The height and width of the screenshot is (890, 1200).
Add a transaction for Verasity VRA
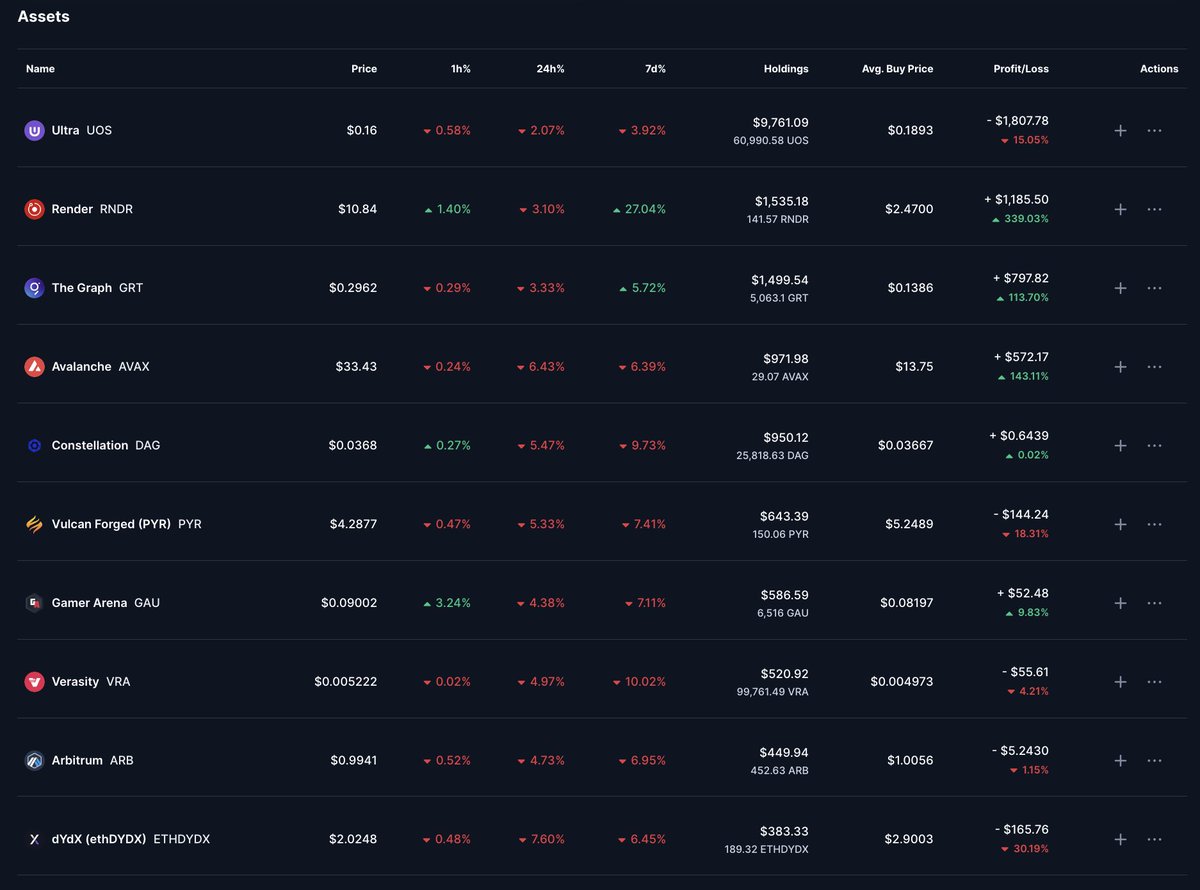coord(1120,682)
